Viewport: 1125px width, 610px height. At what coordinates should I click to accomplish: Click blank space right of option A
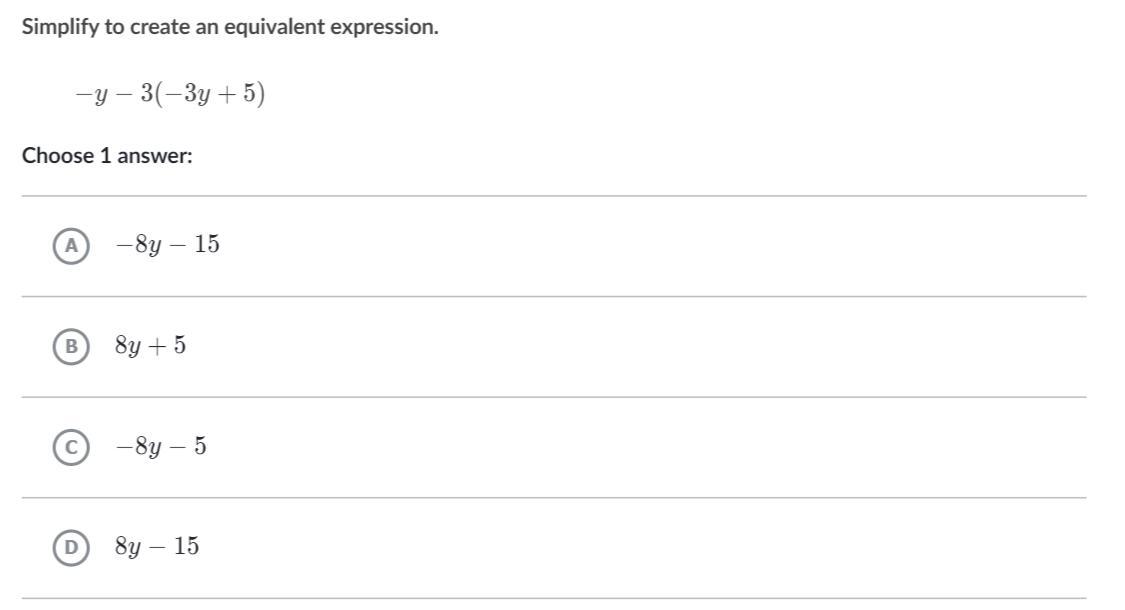650,245
